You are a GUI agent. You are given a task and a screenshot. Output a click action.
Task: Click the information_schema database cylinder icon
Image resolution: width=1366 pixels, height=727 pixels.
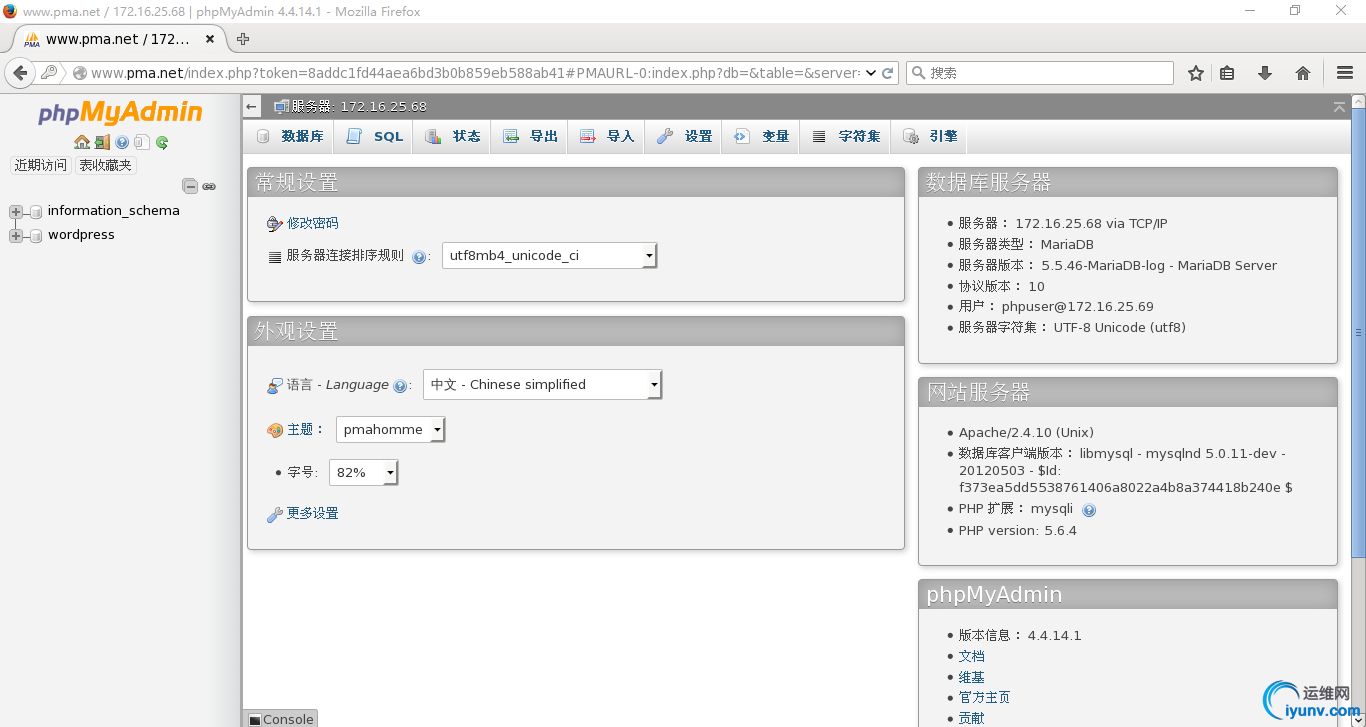(36, 211)
